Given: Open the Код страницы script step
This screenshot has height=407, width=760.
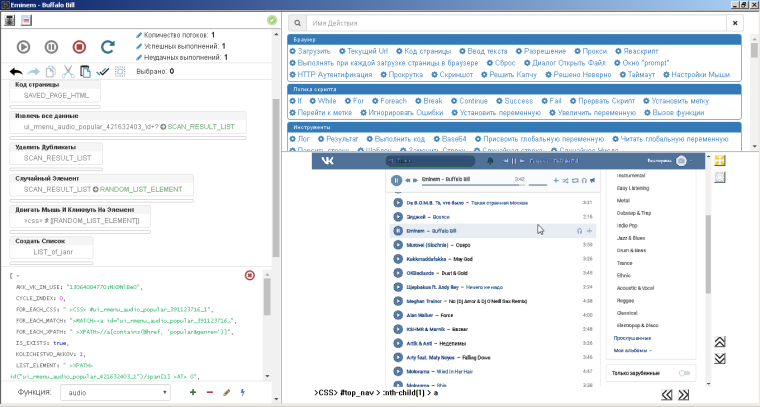Looking at the screenshot, I should coord(37,85).
